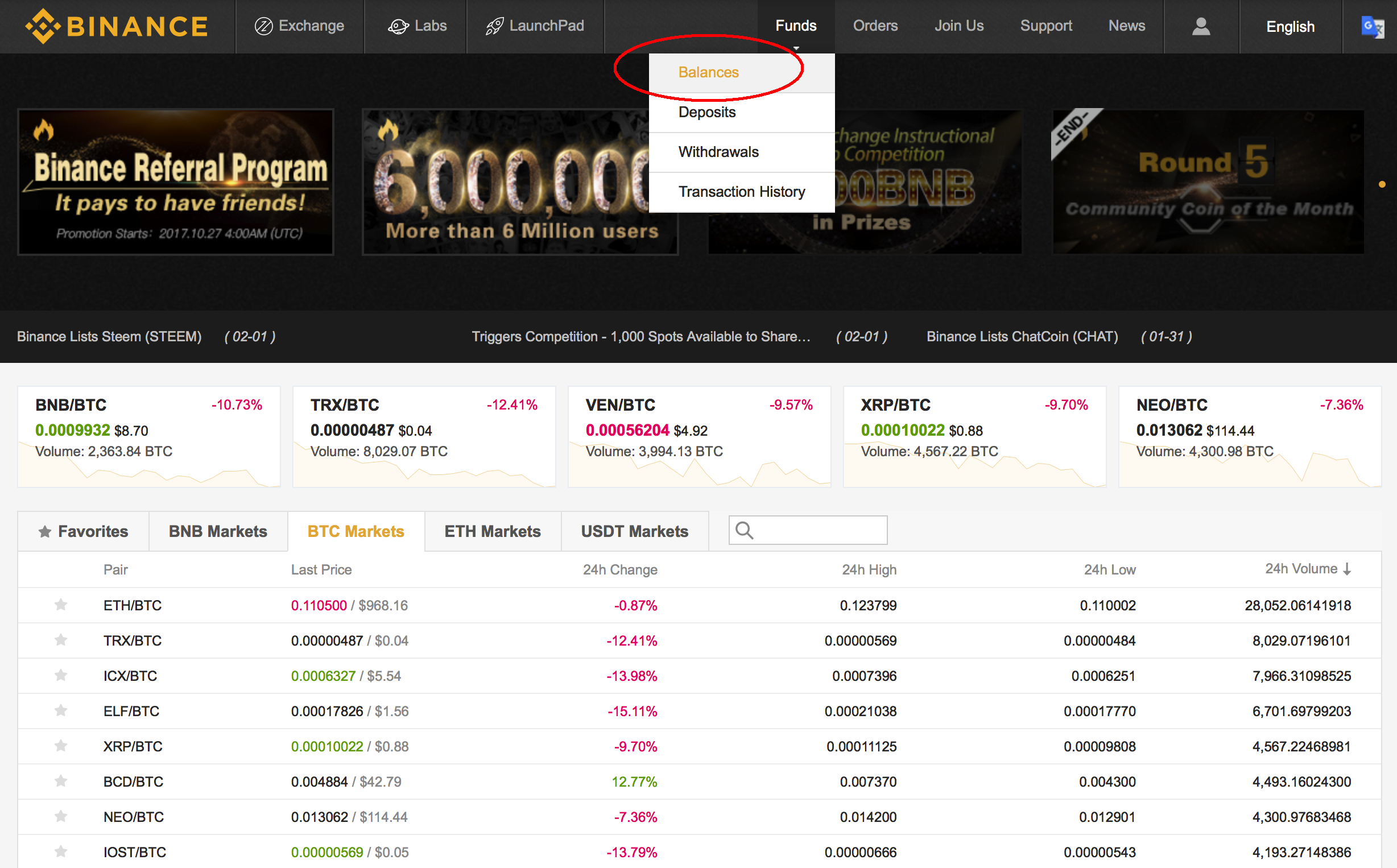Open the News link

click(x=1126, y=26)
